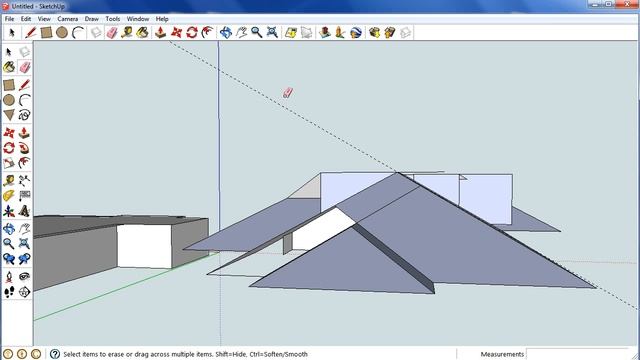The width and height of the screenshot is (640, 360).
Task: Activate the Arc tool in top toolbar
Action: click(x=78, y=33)
